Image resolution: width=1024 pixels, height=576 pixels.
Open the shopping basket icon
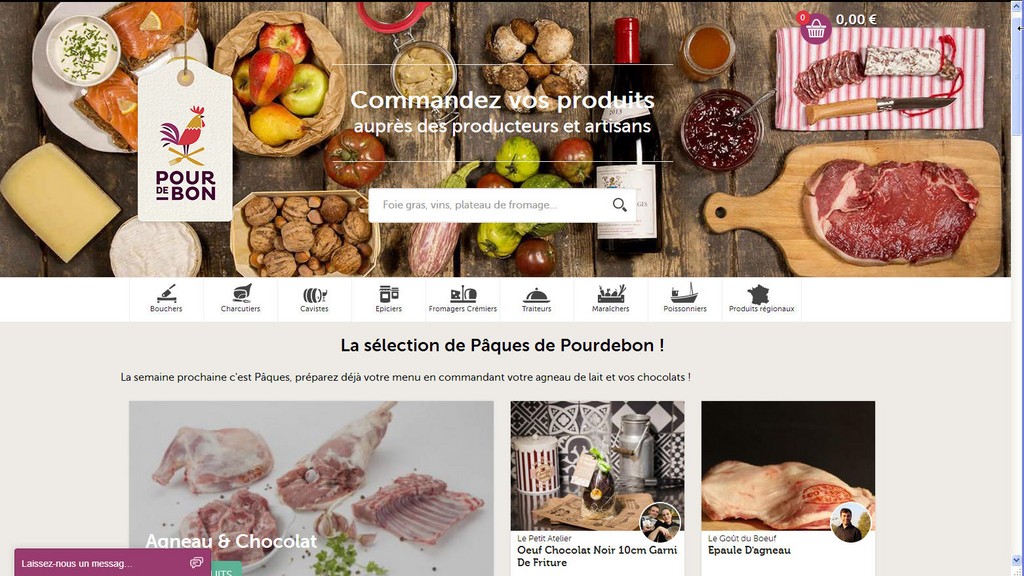pos(816,29)
